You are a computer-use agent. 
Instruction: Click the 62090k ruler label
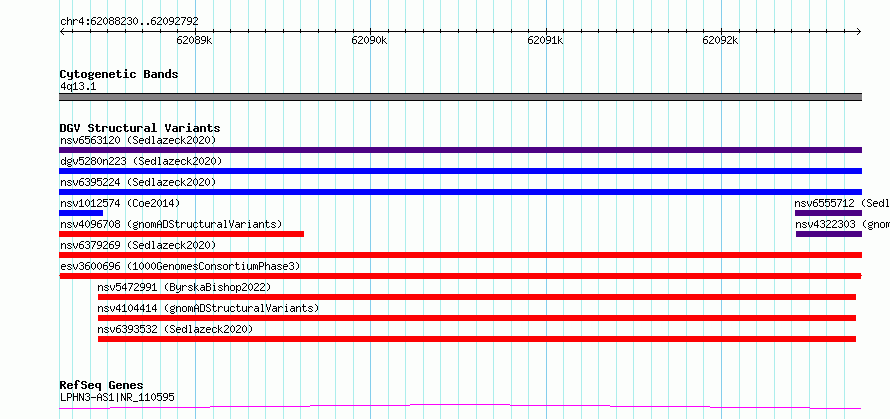click(x=370, y=40)
